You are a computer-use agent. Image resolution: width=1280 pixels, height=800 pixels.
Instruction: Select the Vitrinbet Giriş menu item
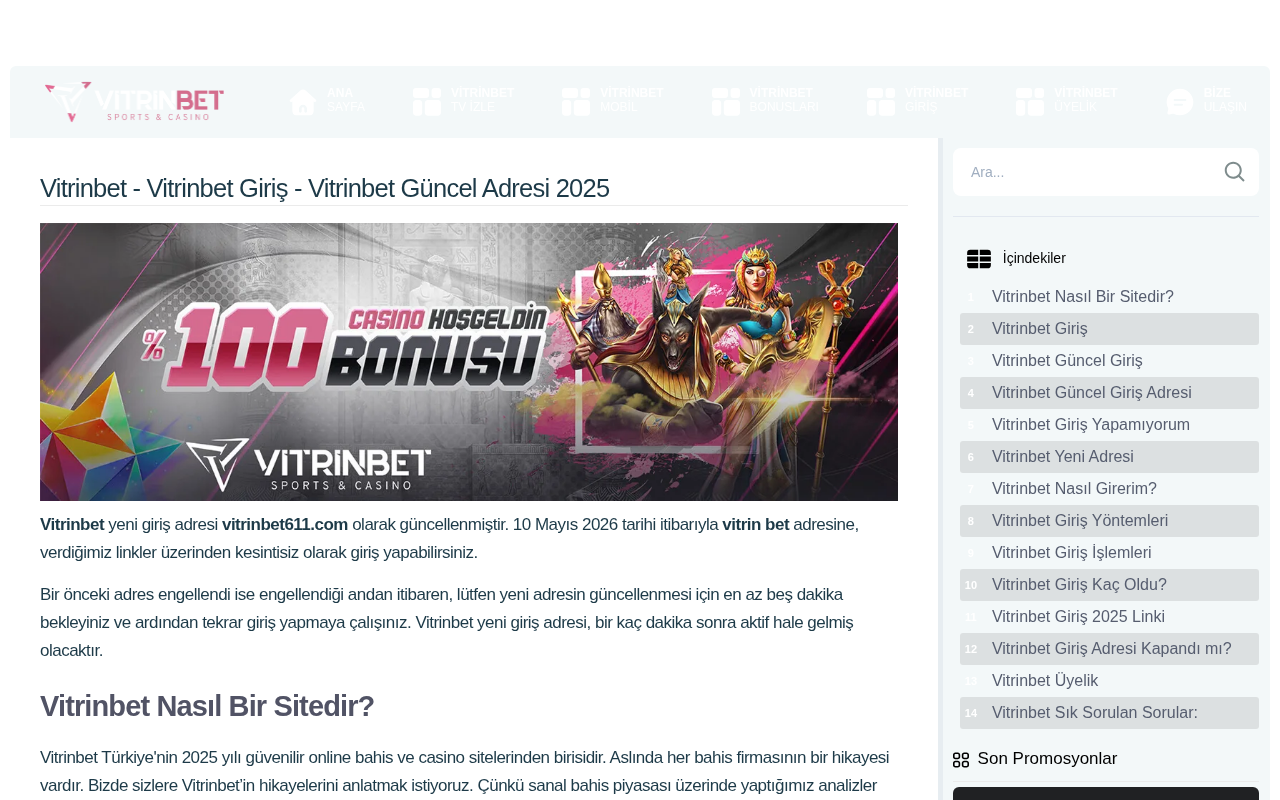tap(918, 102)
